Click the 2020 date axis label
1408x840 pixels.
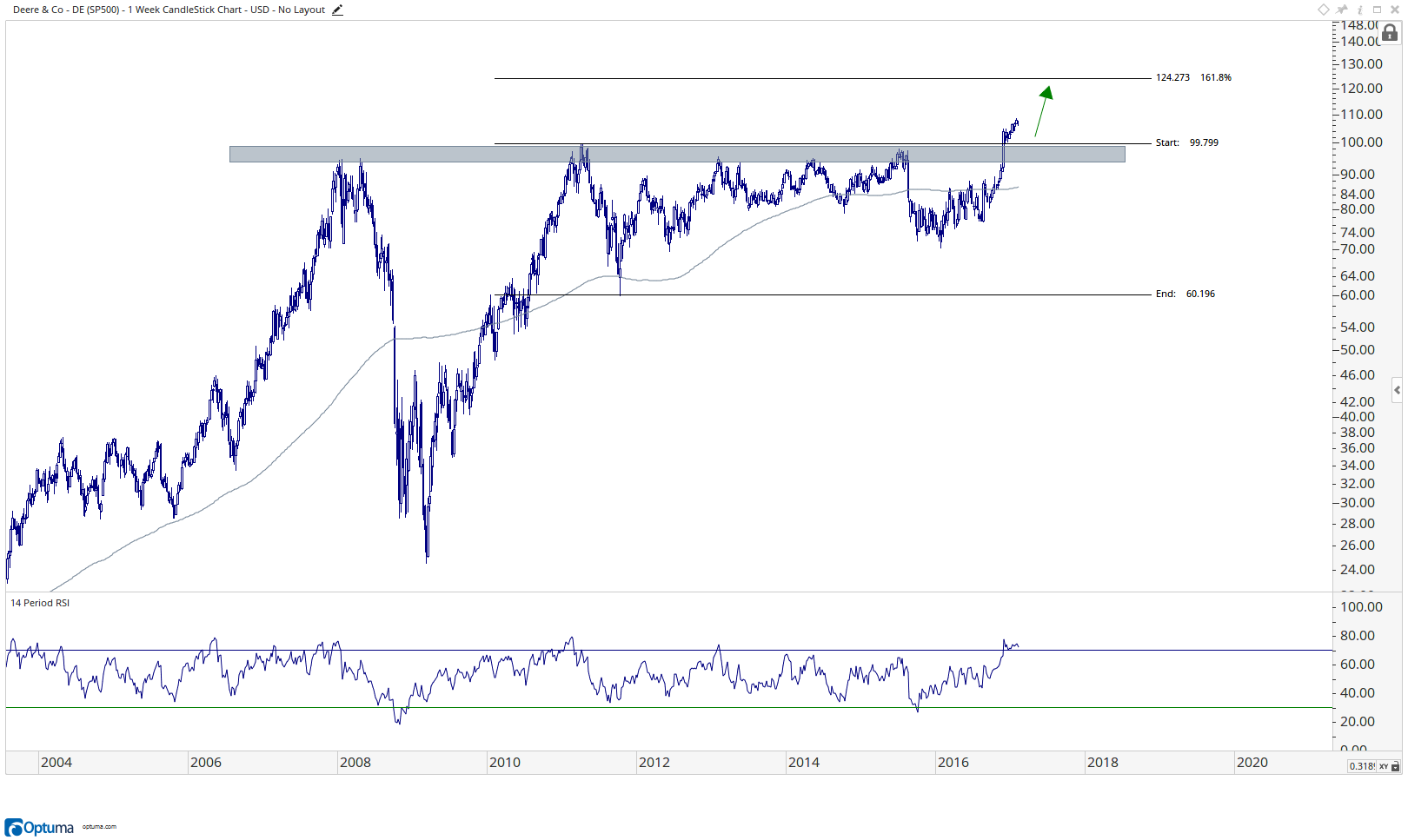click(x=1252, y=762)
